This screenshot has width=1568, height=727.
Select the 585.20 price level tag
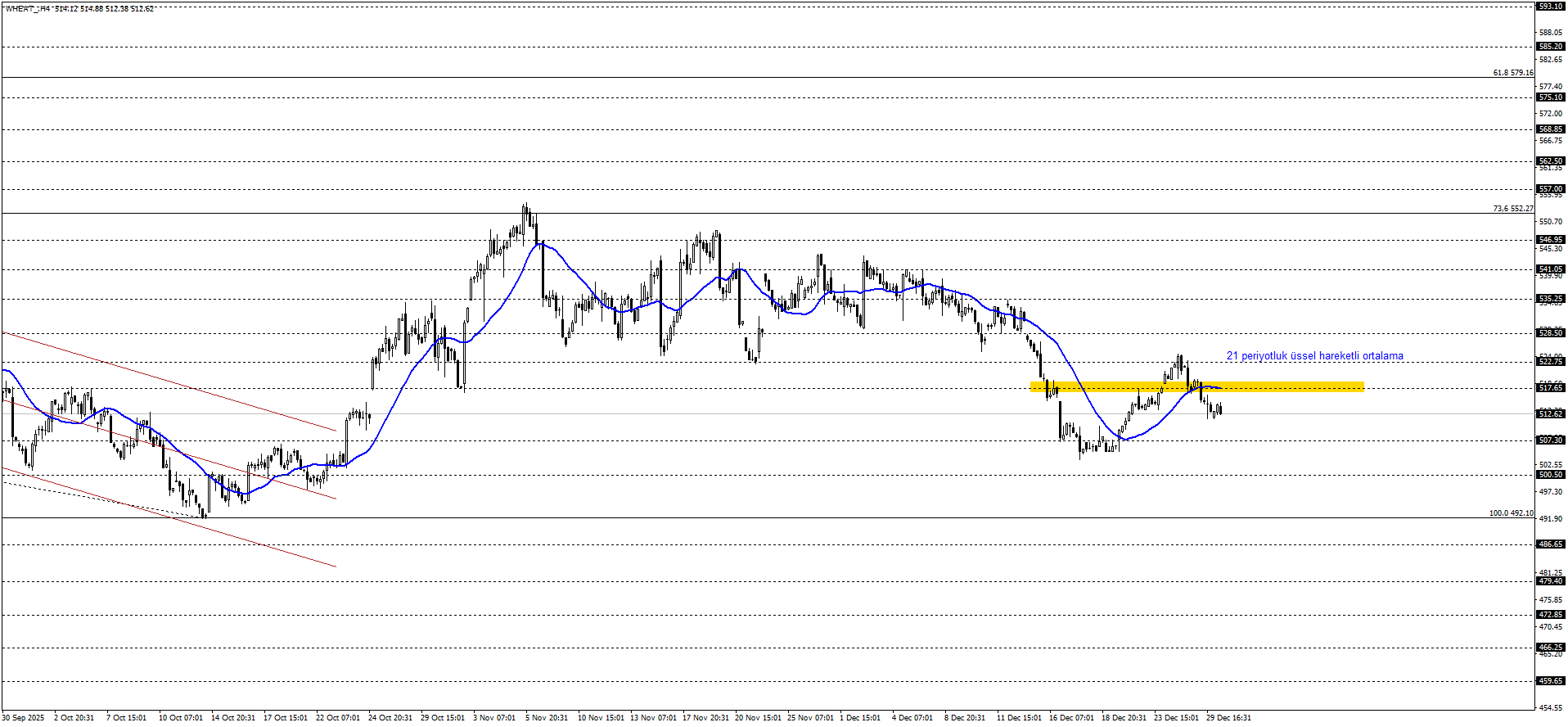(1551, 47)
